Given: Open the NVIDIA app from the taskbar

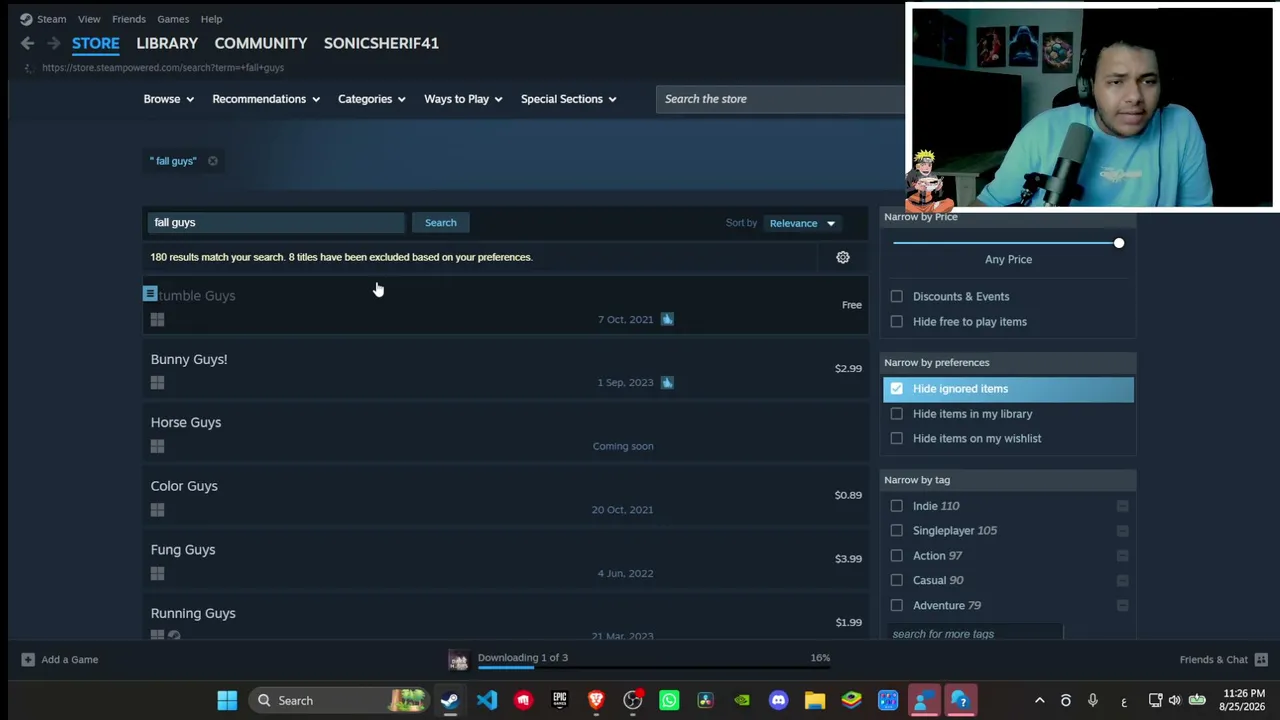Looking at the screenshot, I should tap(742, 701).
